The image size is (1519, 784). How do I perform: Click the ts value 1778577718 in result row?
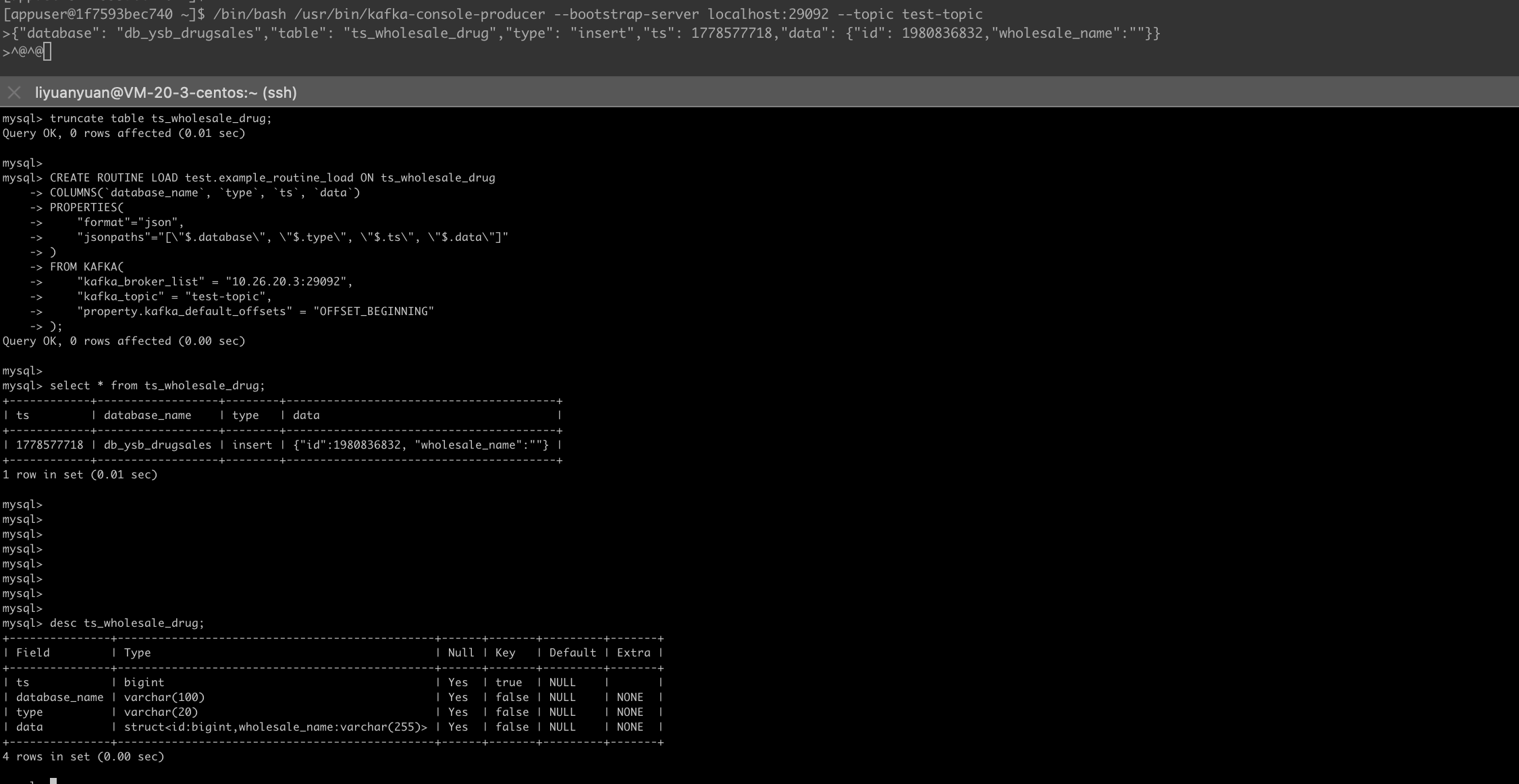49,445
